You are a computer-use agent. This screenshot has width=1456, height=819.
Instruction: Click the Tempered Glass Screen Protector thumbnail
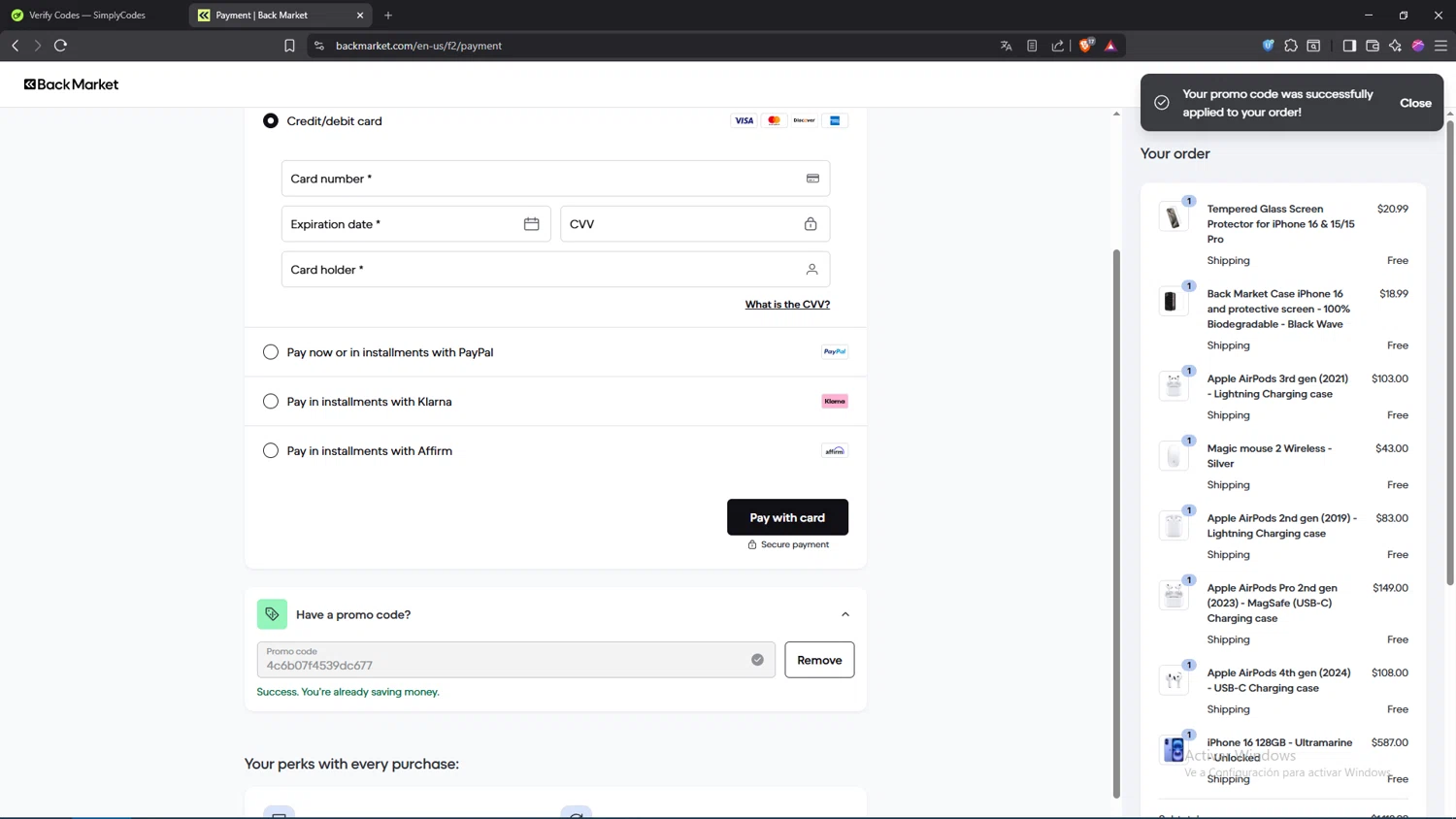1174,216
